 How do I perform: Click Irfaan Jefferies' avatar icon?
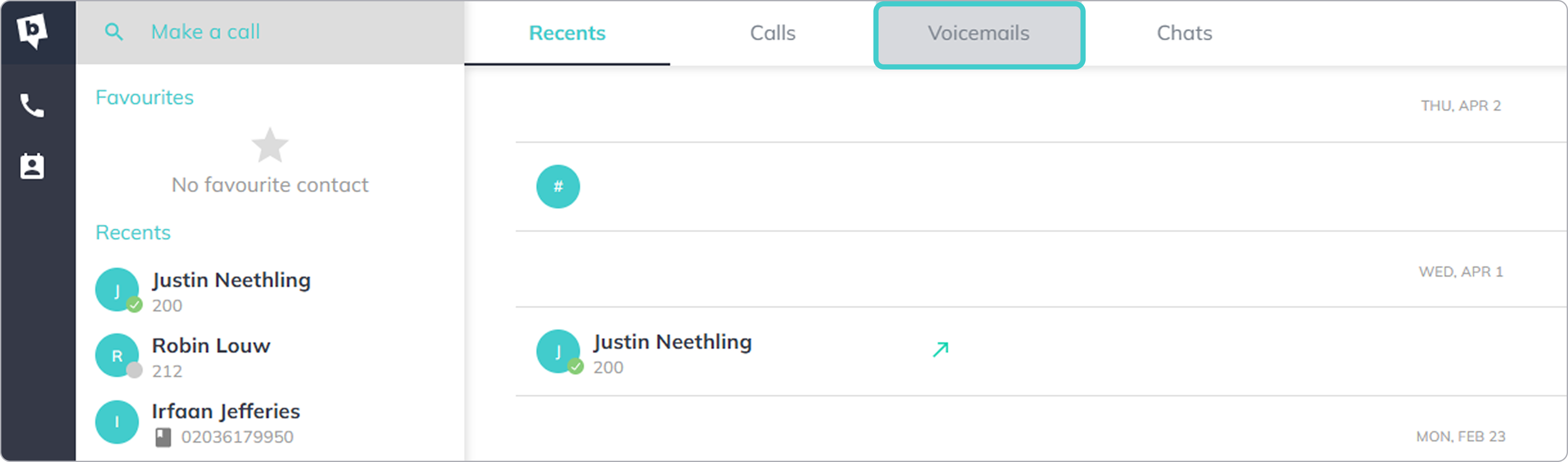coord(117,422)
